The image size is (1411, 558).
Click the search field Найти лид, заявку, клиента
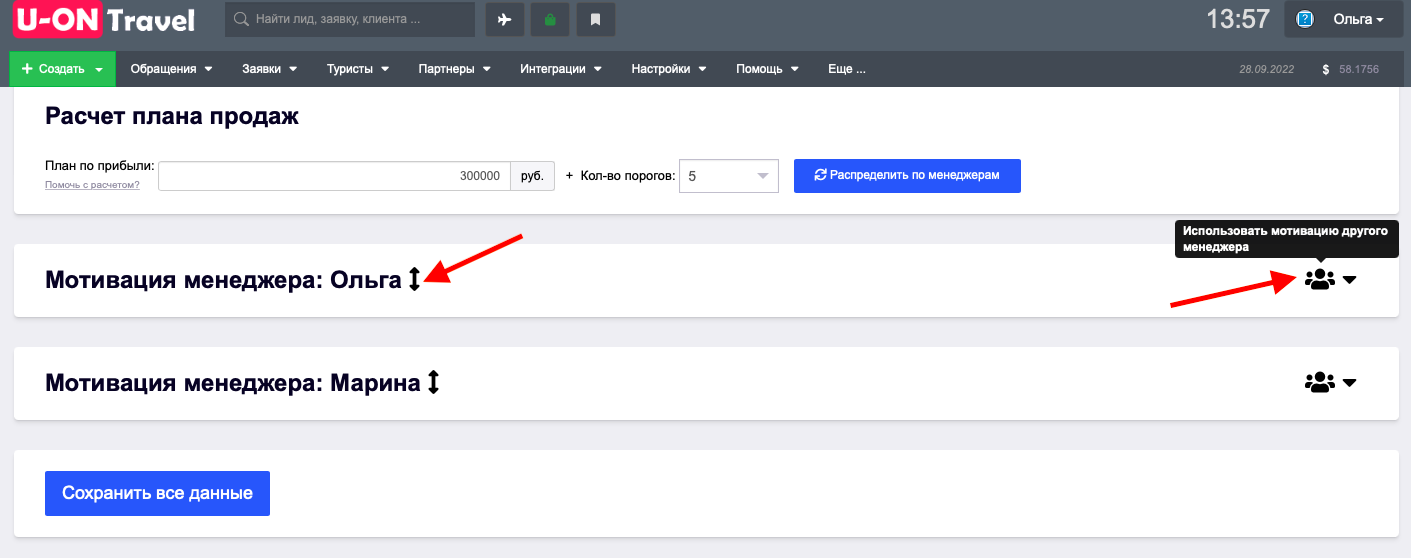350,19
